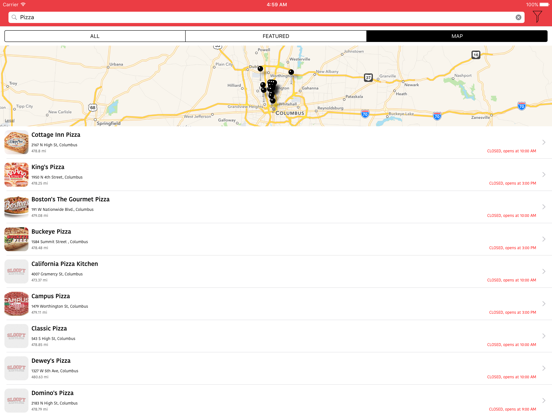Tap the clock in status bar

(x=277, y=5)
